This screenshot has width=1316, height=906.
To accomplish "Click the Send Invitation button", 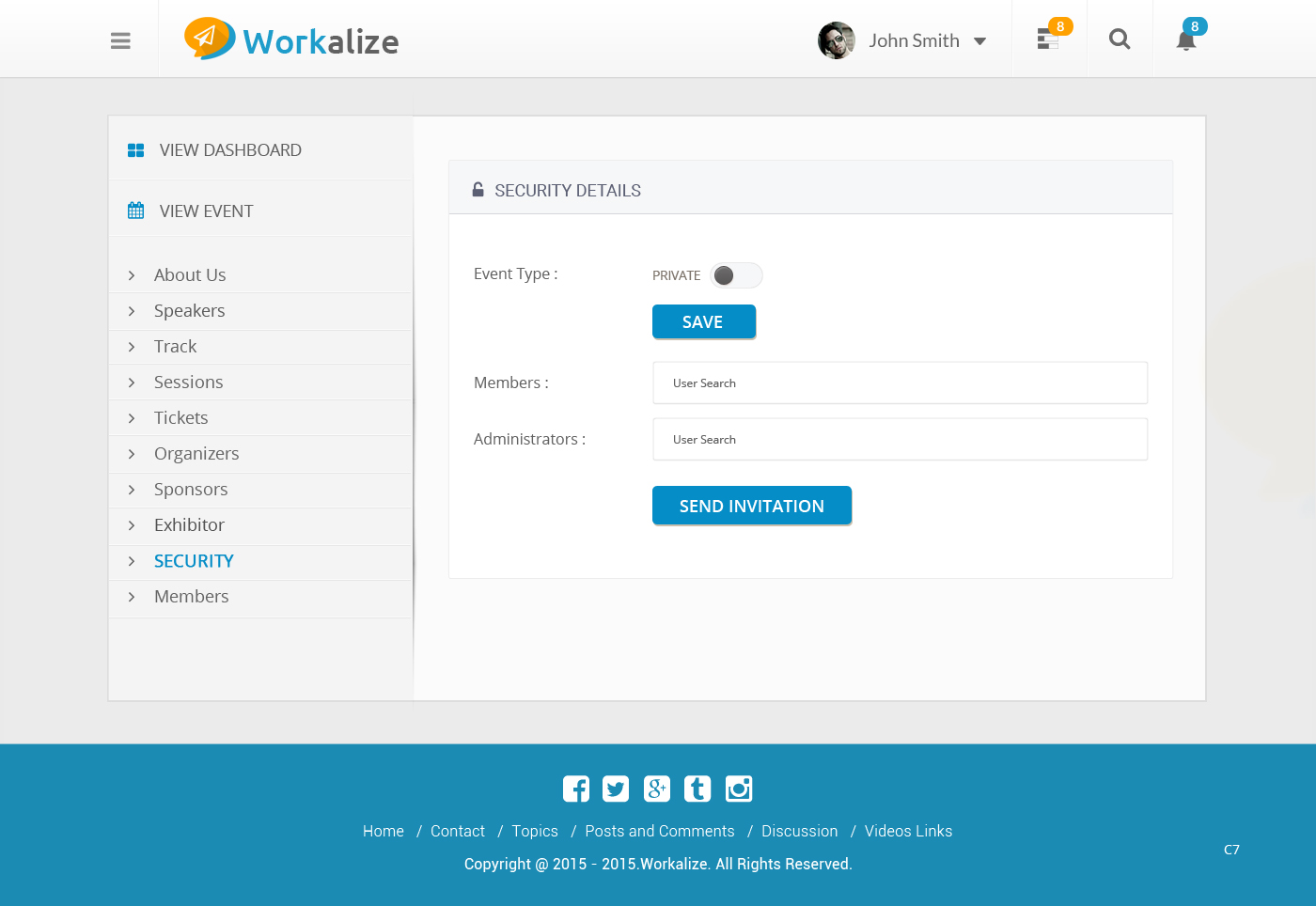I will point(752,506).
